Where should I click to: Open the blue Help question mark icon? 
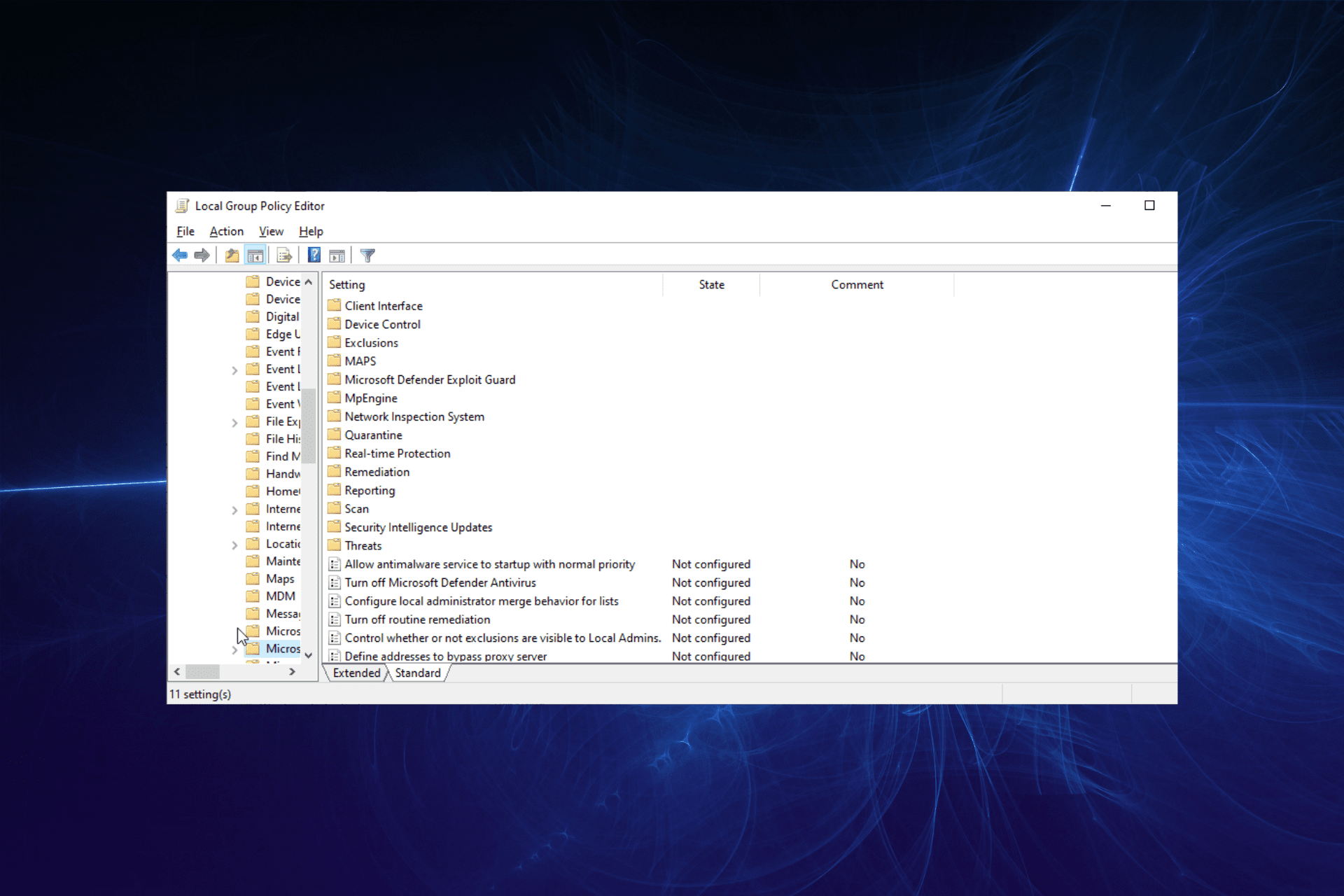click(x=314, y=255)
